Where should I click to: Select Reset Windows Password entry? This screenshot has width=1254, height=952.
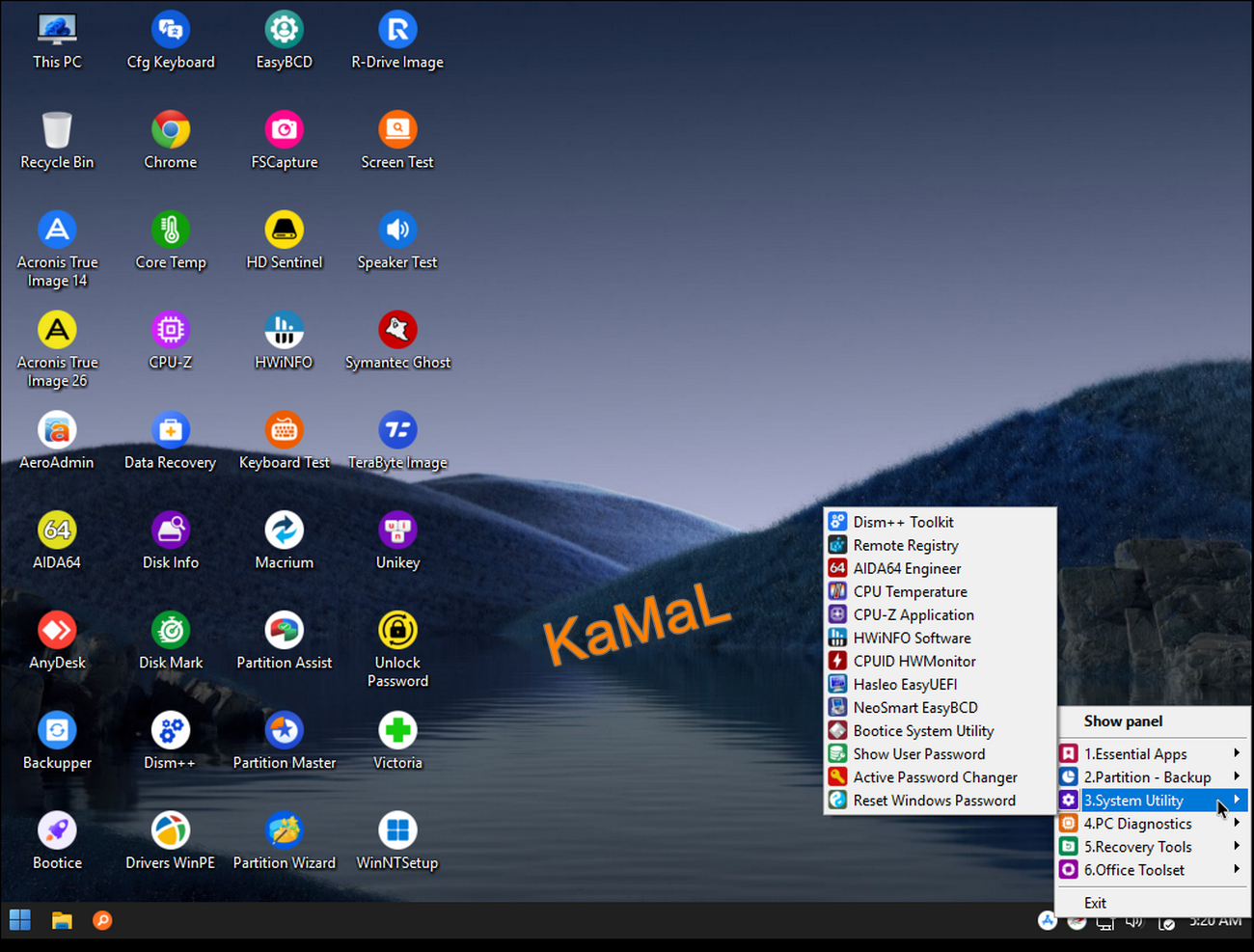pos(940,800)
